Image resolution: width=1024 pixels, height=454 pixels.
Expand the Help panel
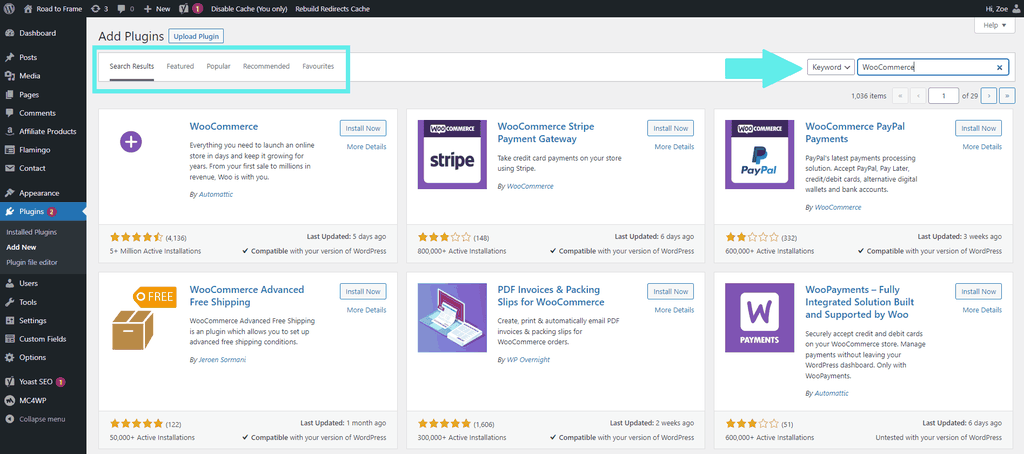pos(995,25)
